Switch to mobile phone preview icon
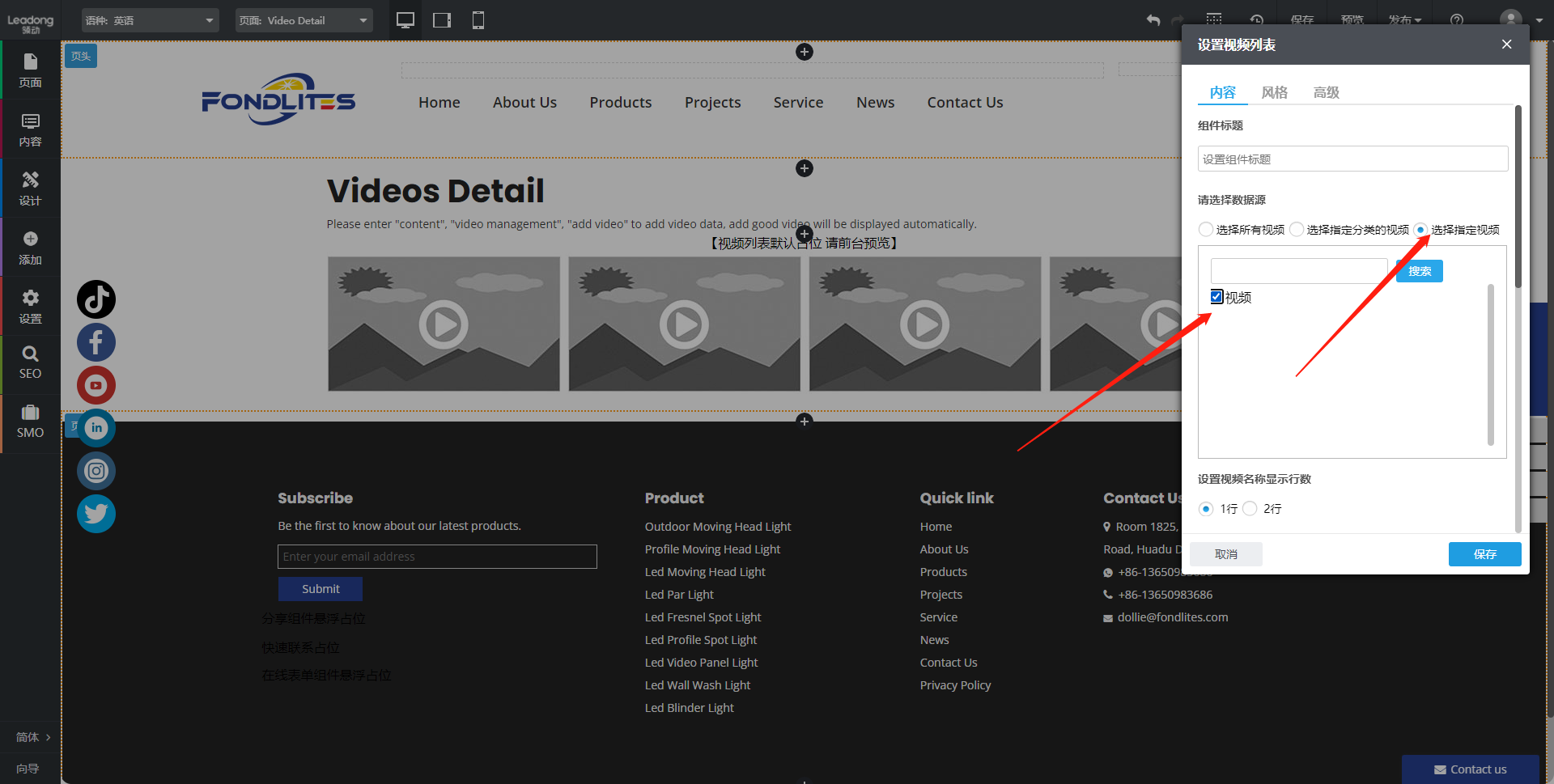The width and height of the screenshot is (1554, 784). (478, 20)
